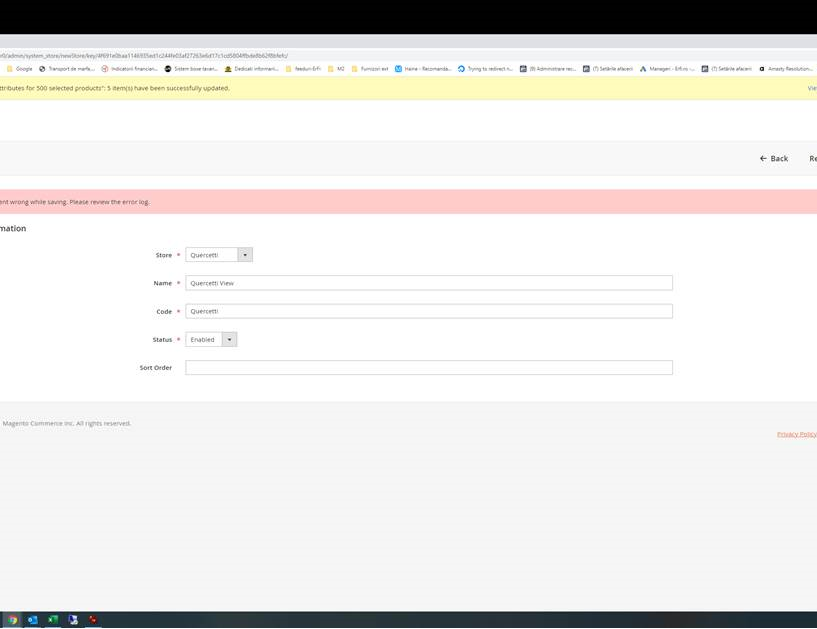Open the Indicatori financiari bookmark
This screenshot has height=629, width=817.
tap(130, 69)
